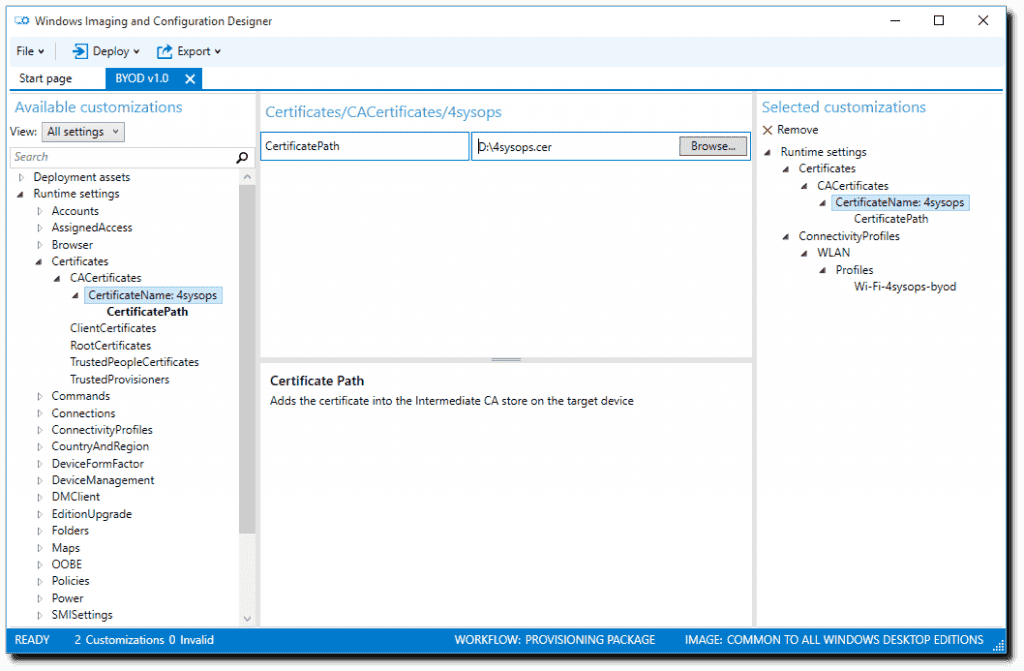This screenshot has height=671, width=1024.
Task: Select the BYOD v1.0 tab
Action: pyautogui.click(x=142, y=78)
